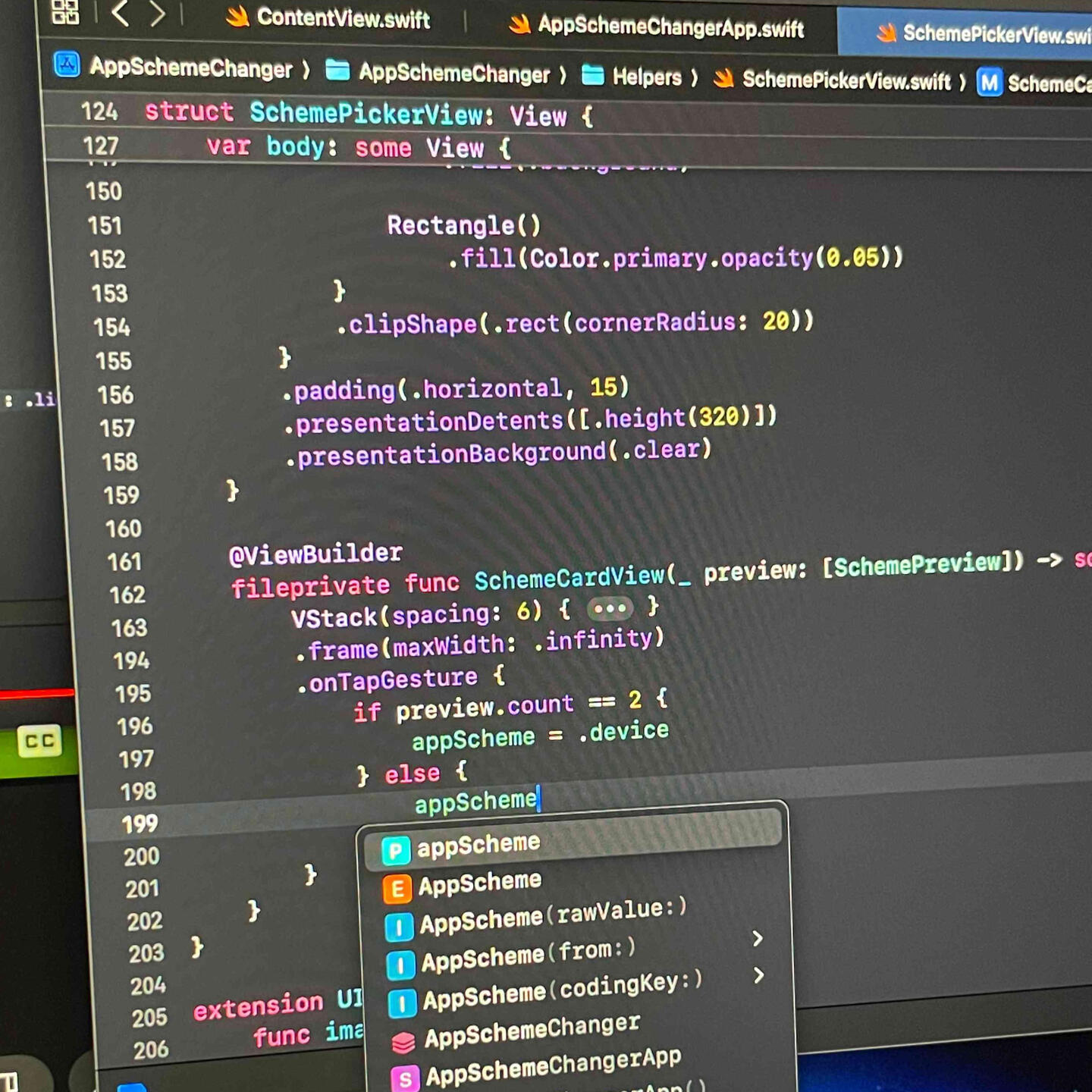Click the M method icon in breadcrumb
This screenshot has width=1092, height=1092.
989,82
